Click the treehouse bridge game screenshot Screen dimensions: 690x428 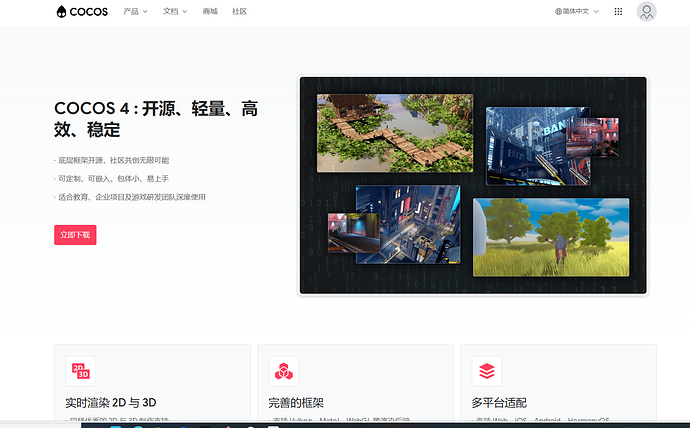coord(395,133)
